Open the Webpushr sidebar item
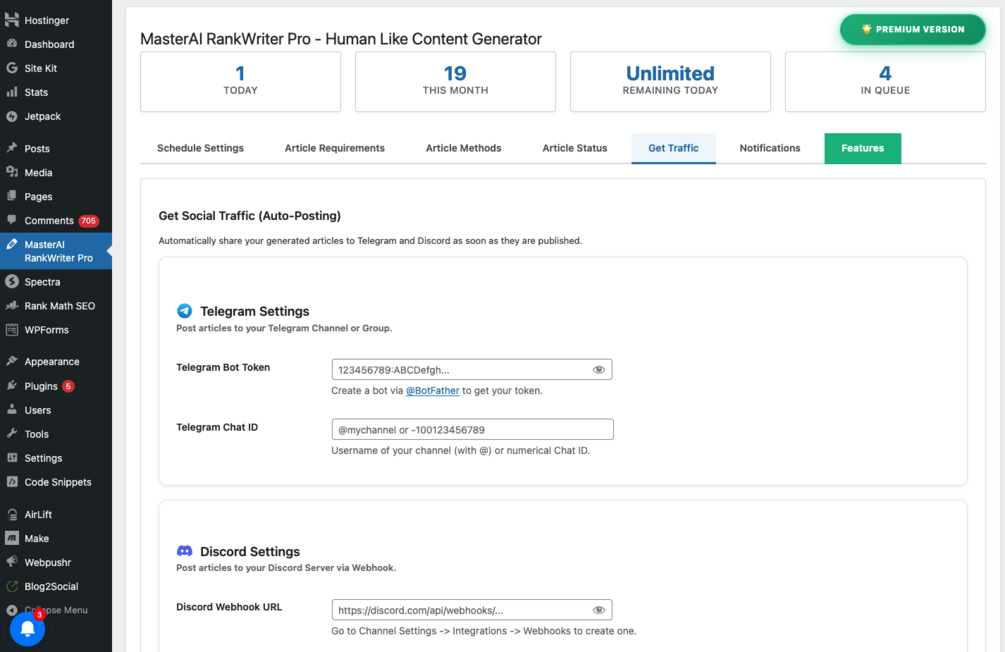This screenshot has height=652, width=1005. [48, 562]
